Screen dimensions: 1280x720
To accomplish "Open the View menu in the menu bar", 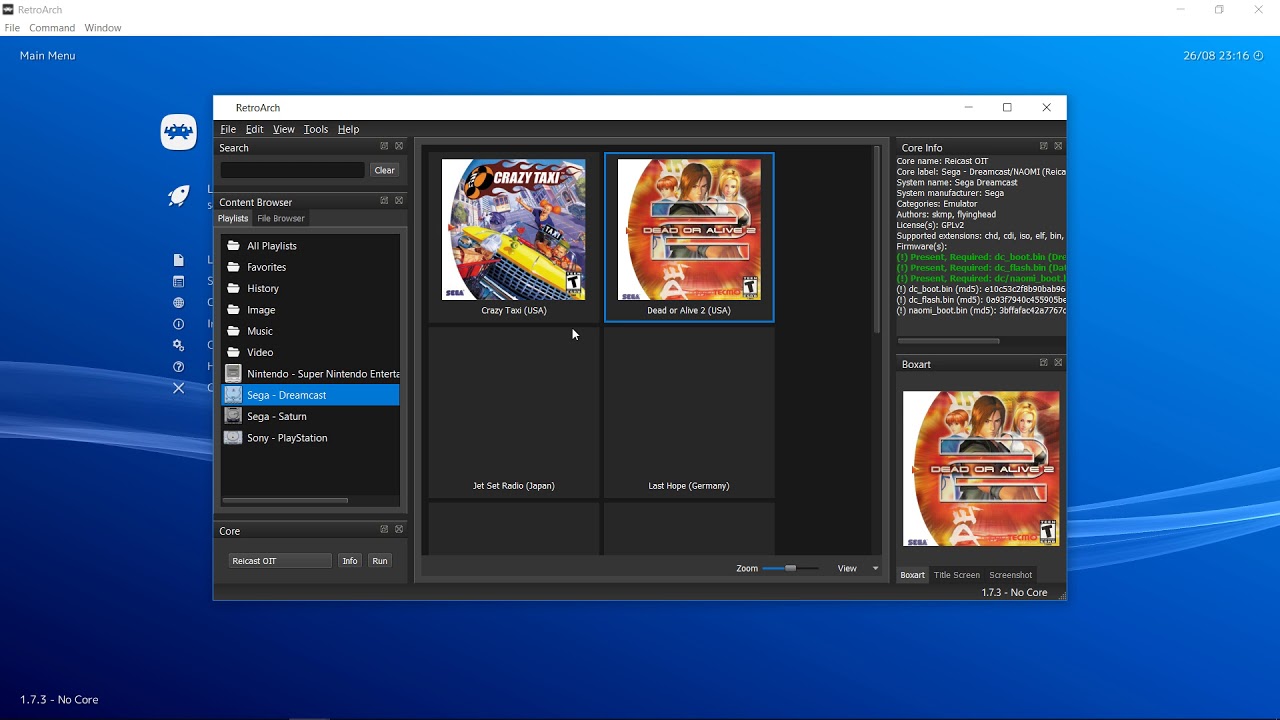I will (284, 129).
